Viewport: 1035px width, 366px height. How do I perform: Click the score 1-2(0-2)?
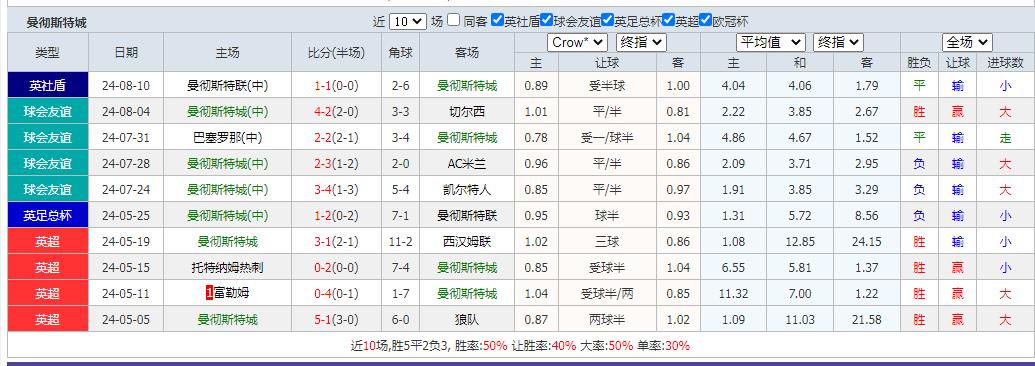tap(337, 215)
